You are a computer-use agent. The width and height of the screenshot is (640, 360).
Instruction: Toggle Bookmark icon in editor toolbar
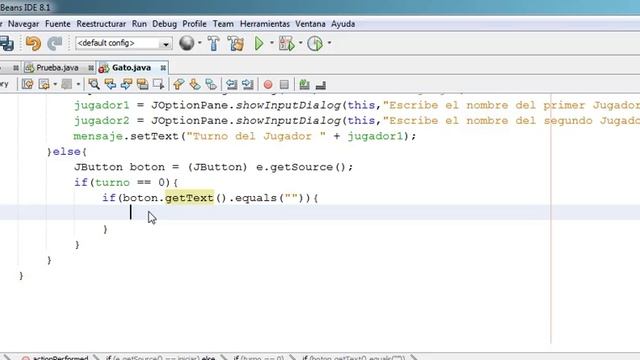tap(211, 84)
